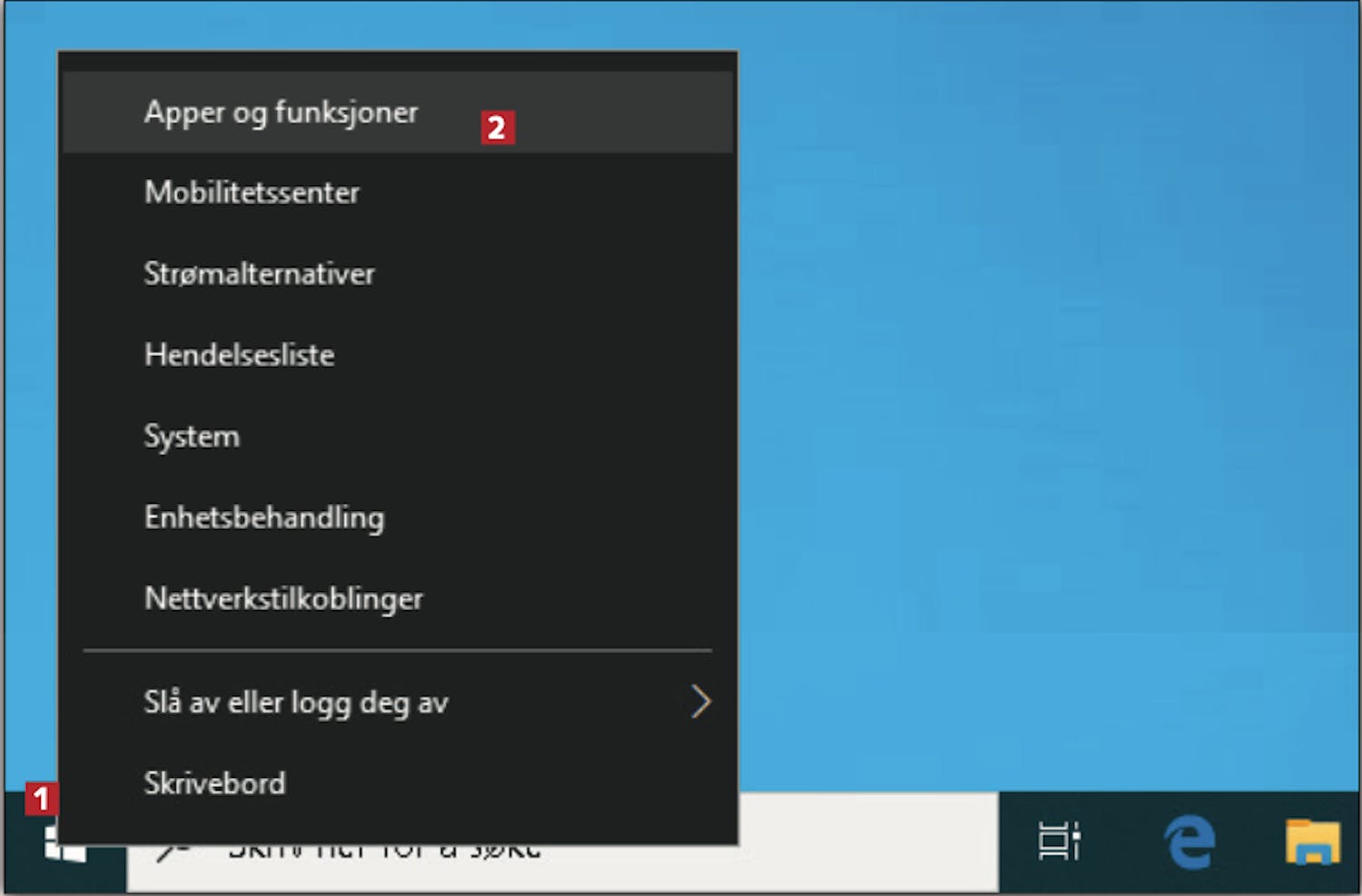Choose the System menu entry
Screen dimensions: 1362x896
click(x=398, y=436)
